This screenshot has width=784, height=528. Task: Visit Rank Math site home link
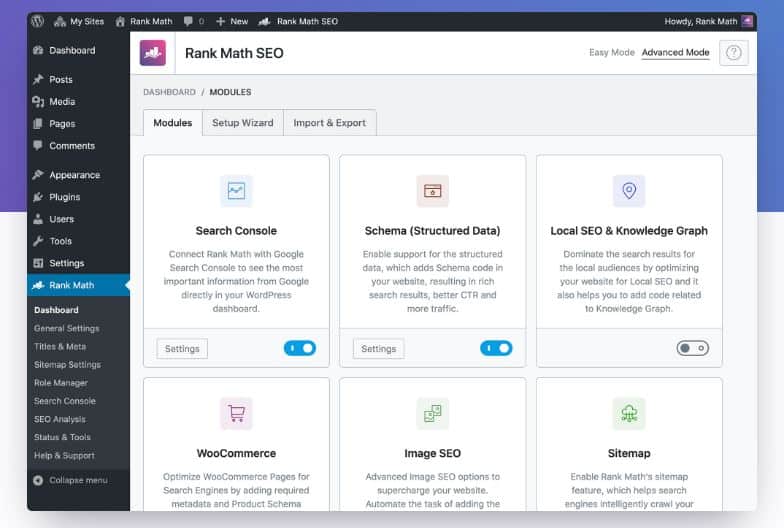[144, 22]
